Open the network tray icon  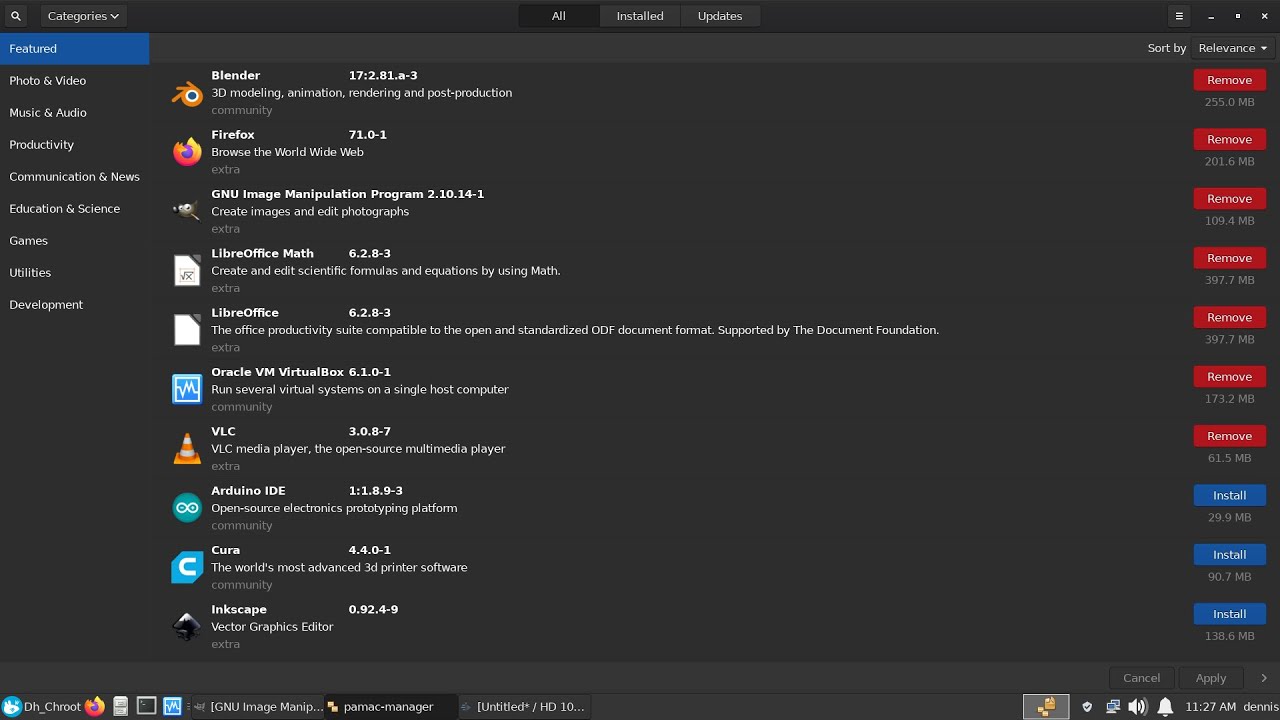click(1112, 706)
